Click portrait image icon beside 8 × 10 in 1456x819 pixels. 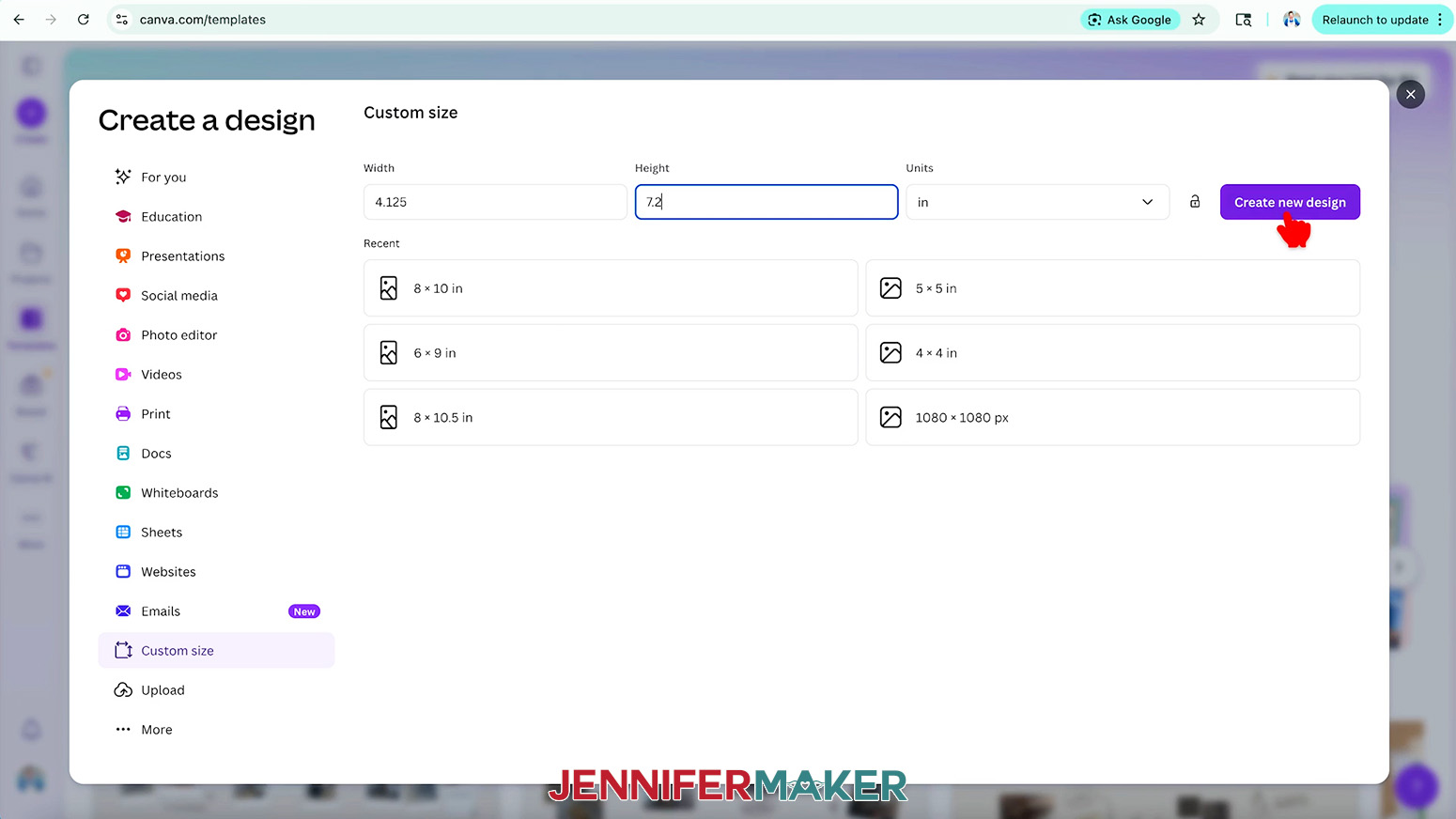[389, 288]
